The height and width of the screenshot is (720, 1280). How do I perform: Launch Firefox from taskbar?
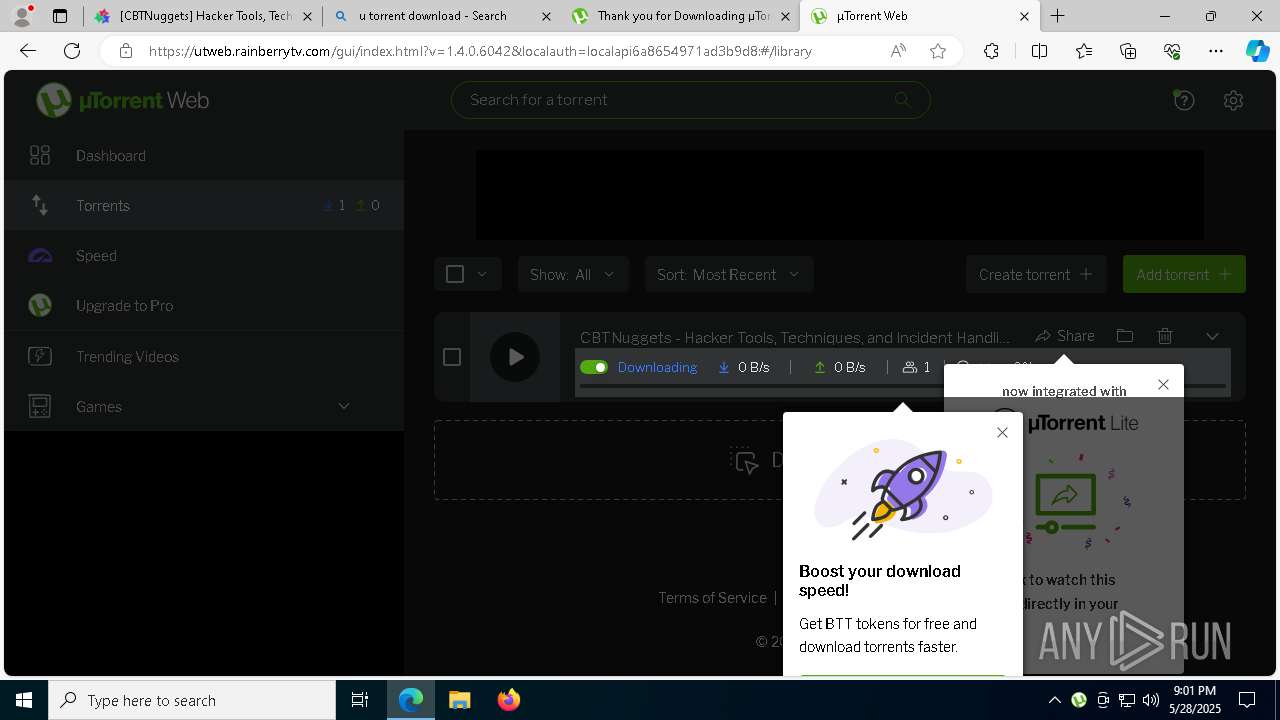tap(508, 700)
